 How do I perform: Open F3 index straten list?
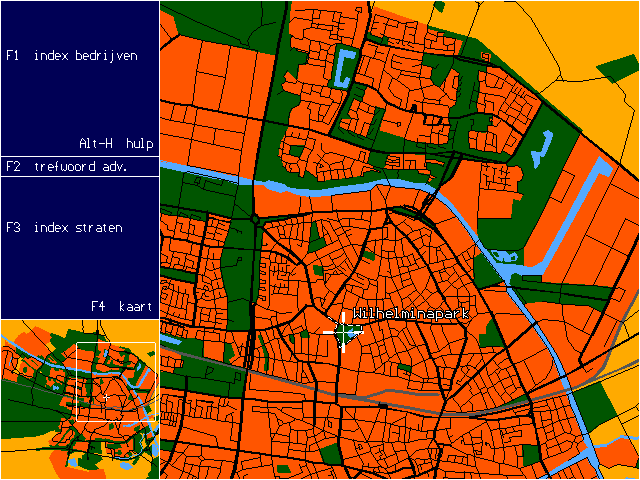coord(64,227)
